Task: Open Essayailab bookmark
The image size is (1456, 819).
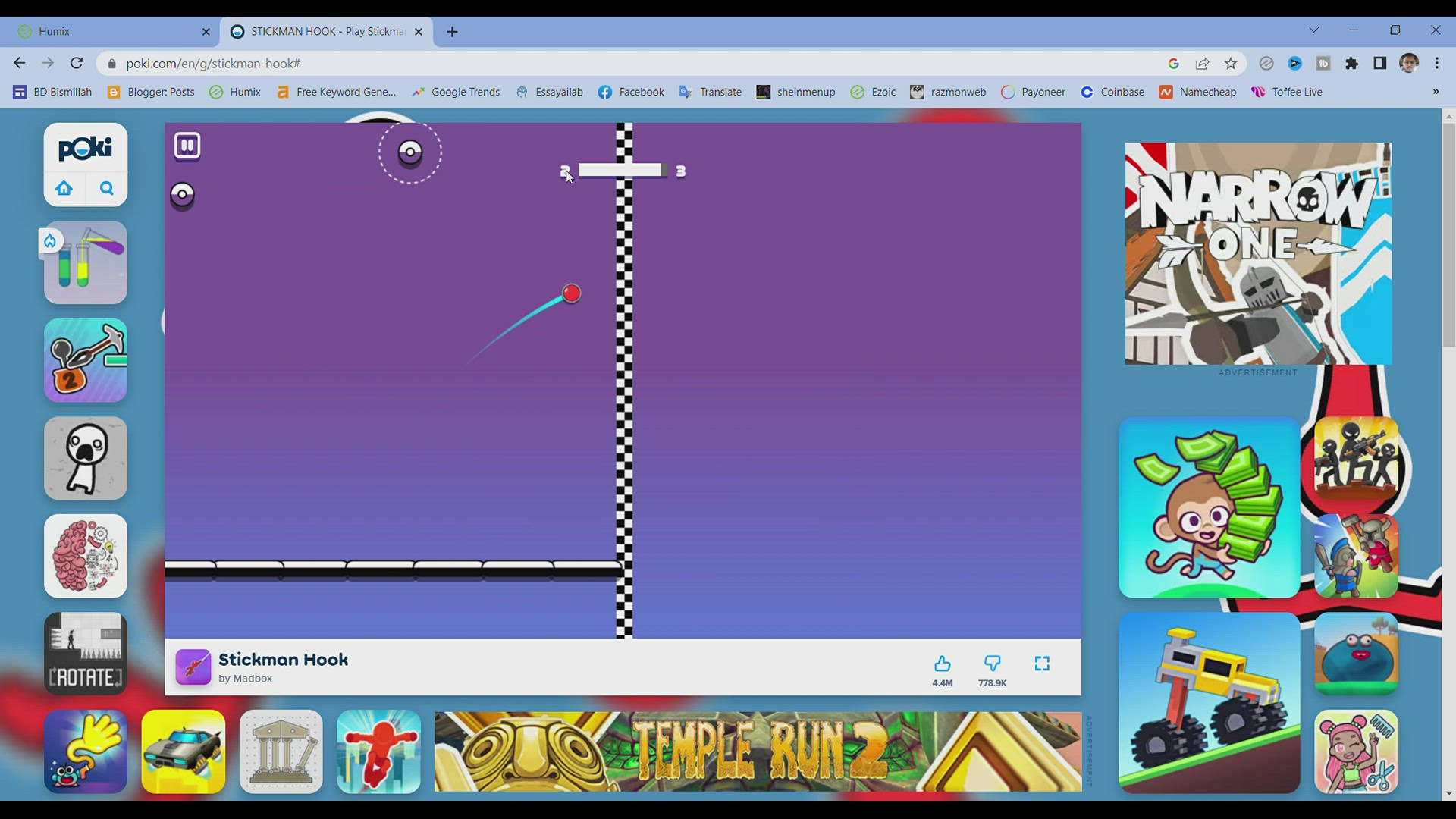Action: point(549,92)
